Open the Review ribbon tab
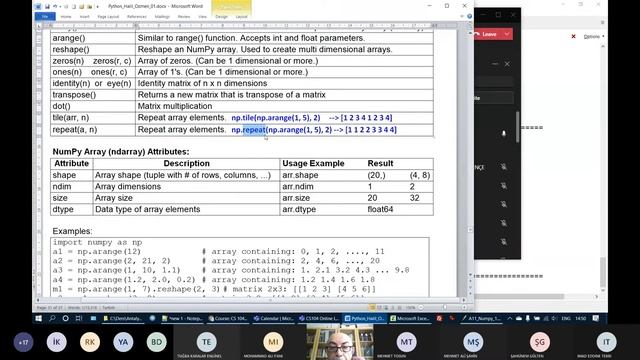The width and height of the screenshot is (640, 360). point(184,17)
